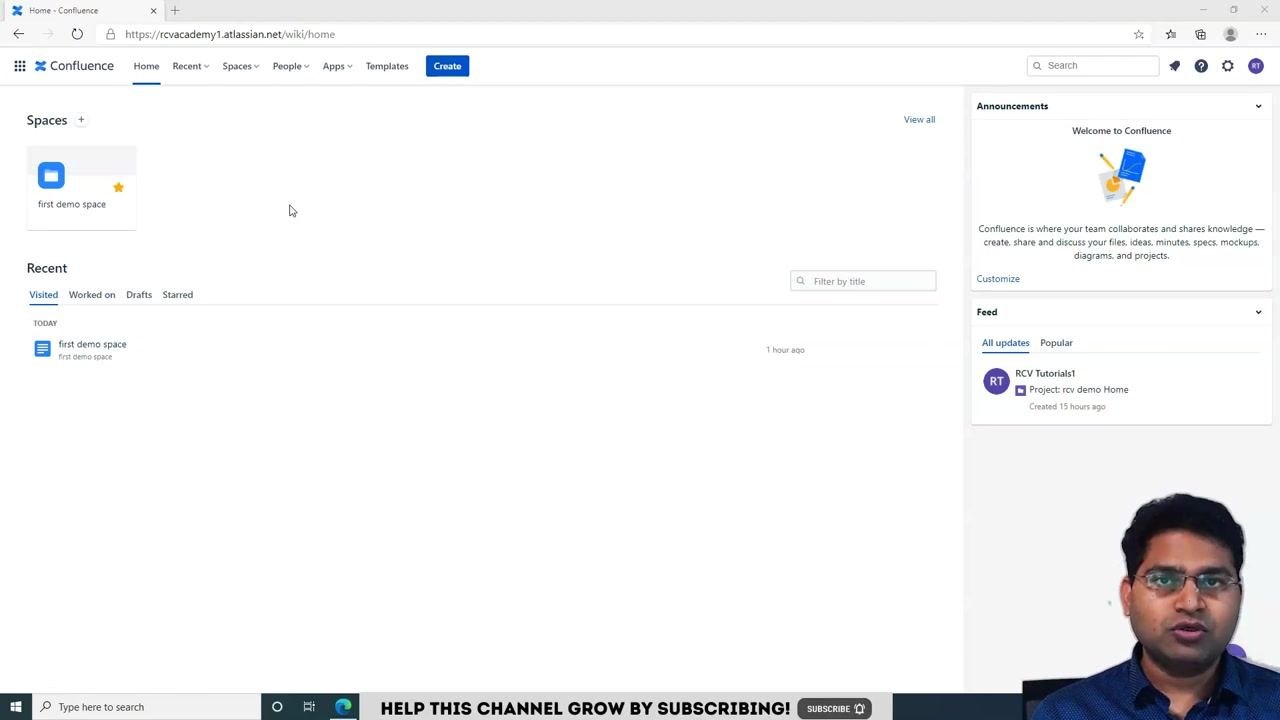Open Cortana circle in taskbar
The image size is (1280, 720).
tap(277, 707)
